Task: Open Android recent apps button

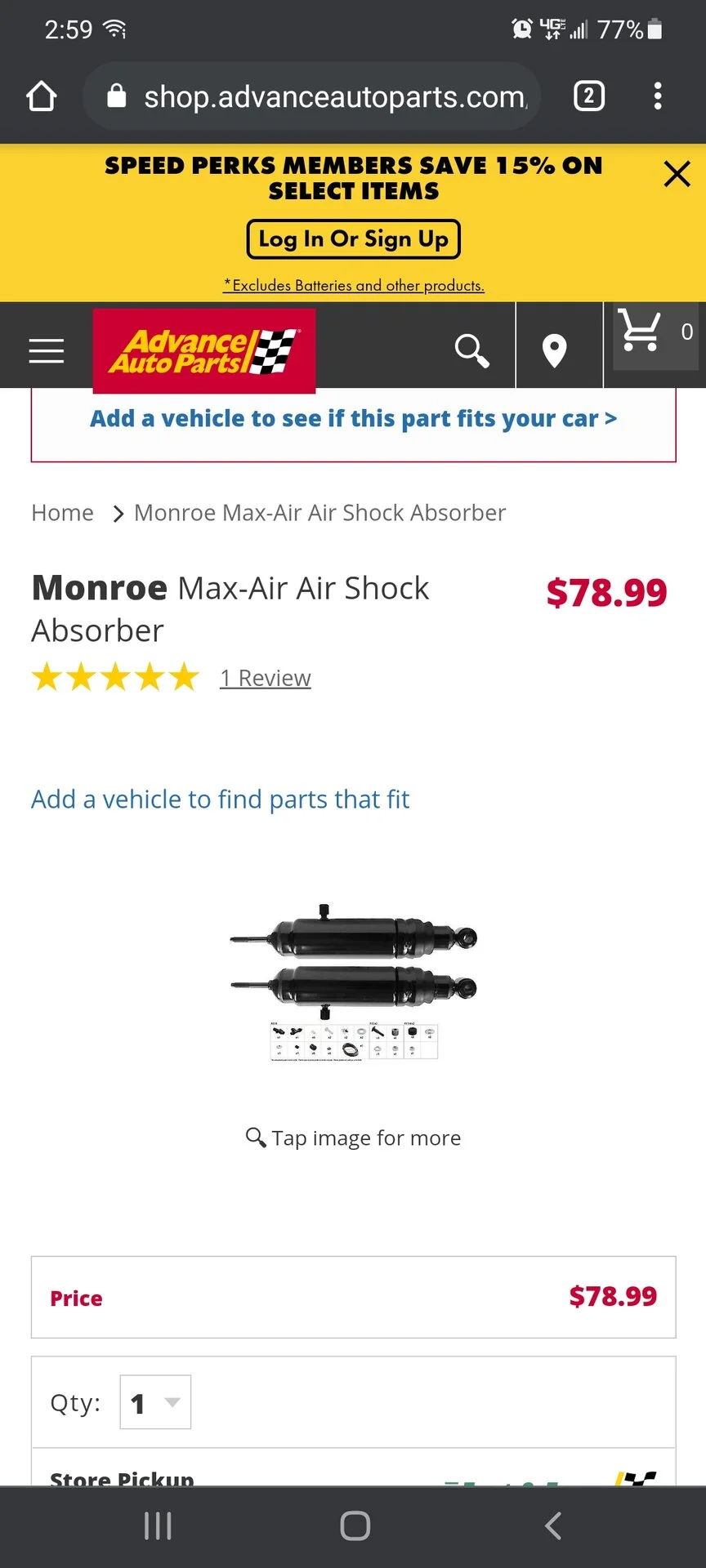Action: [158, 1526]
